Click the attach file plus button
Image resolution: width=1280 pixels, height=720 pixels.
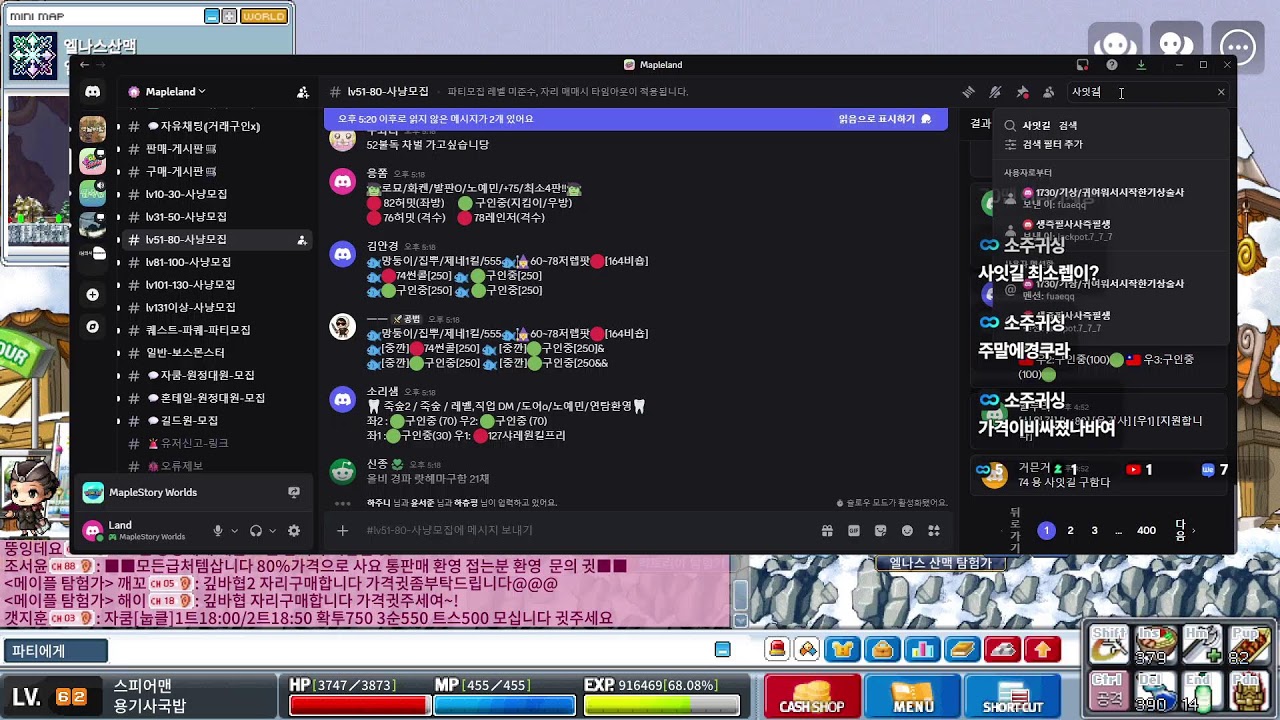coord(342,531)
